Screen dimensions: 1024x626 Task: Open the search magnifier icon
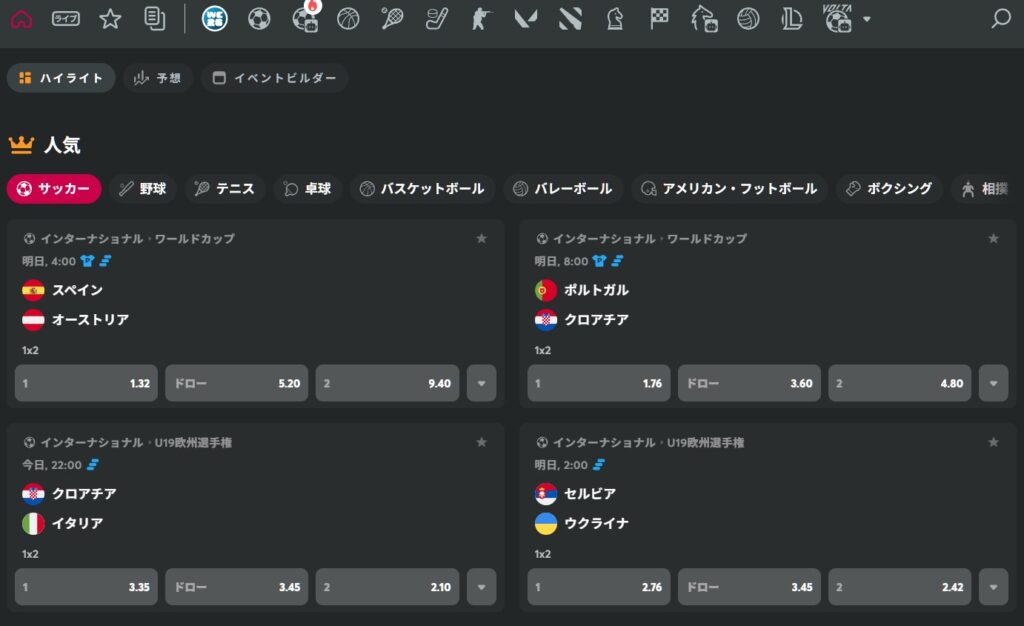click(1000, 18)
